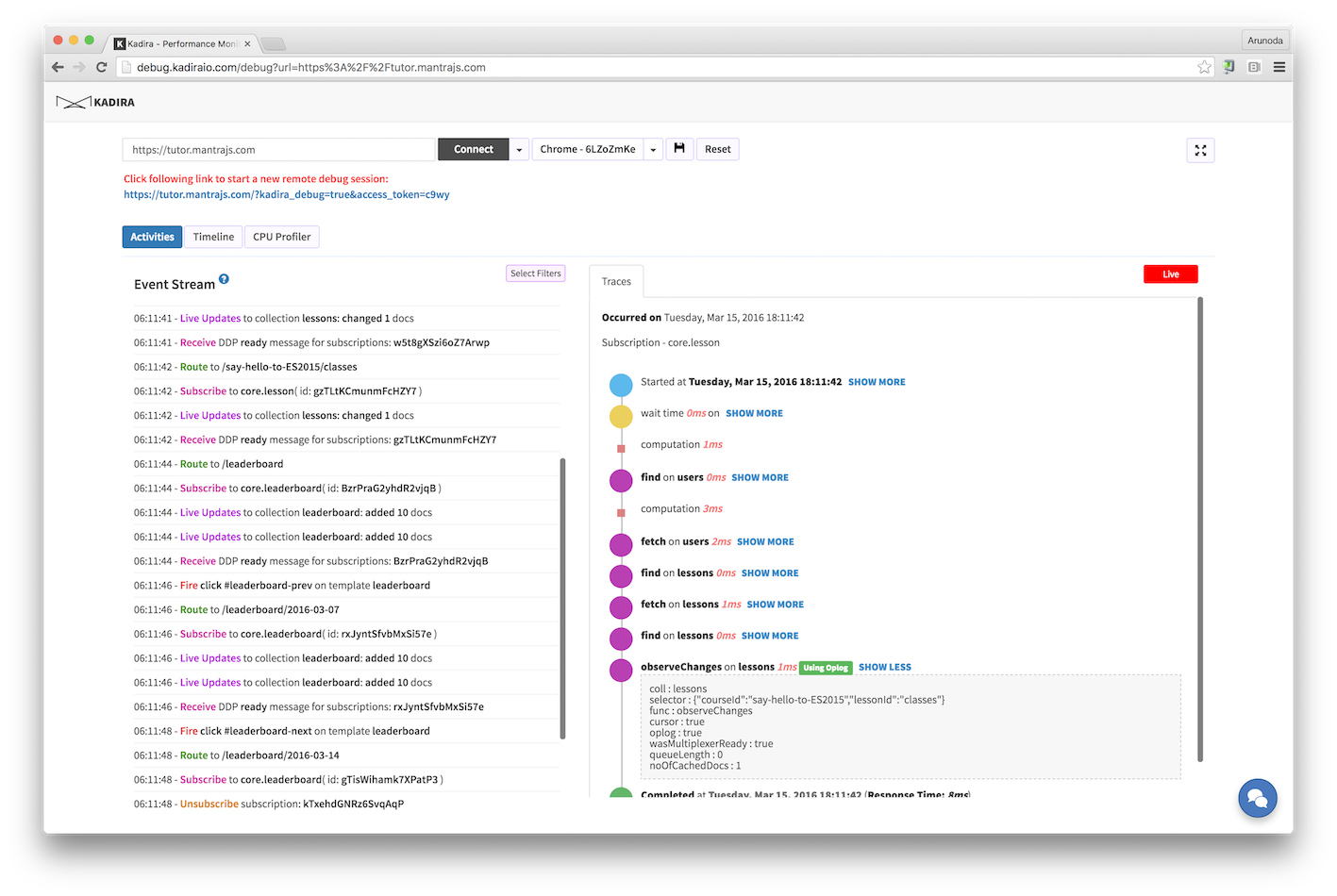This screenshot has height=896, width=1337.
Task: Click the browser forward arrow
Action: pyautogui.click(x=79, y=67)
